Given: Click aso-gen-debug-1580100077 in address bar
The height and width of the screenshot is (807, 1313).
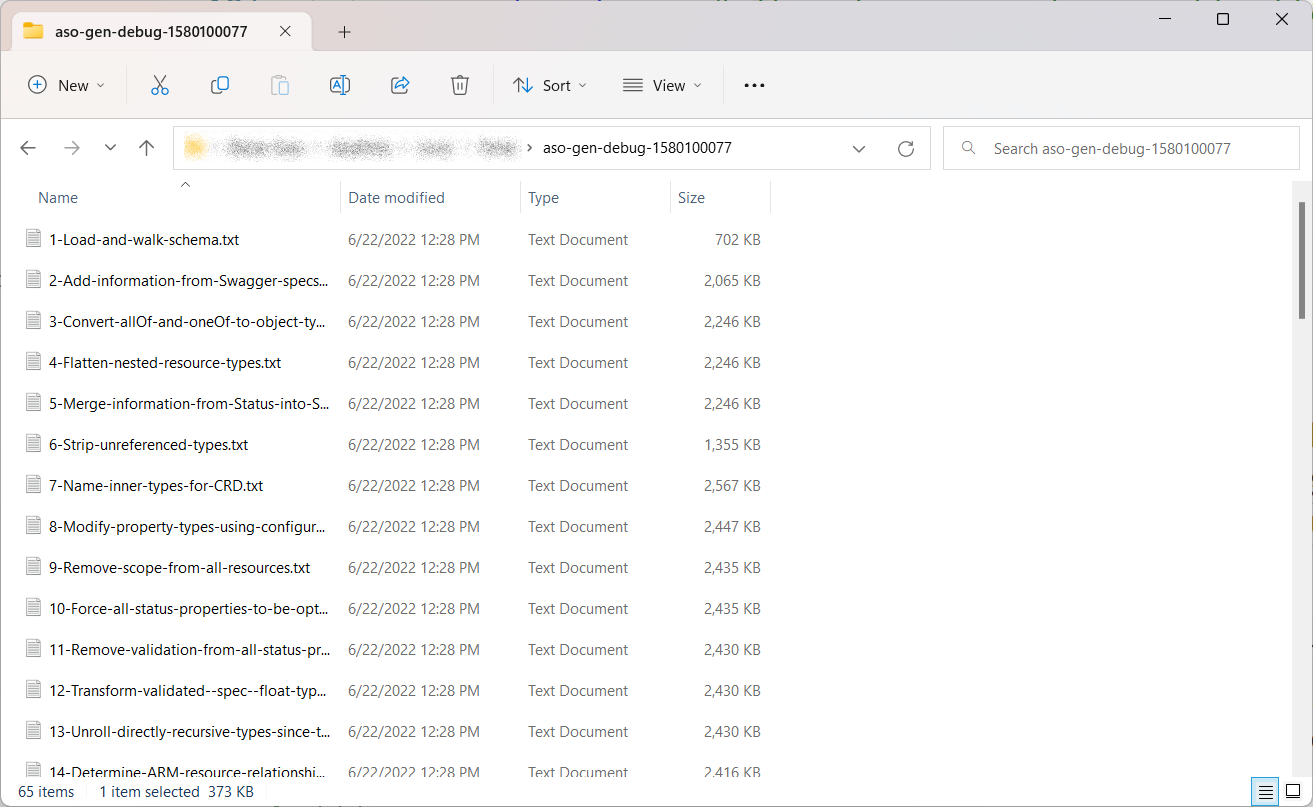Looking at the screenshot, I should [x=637, y=148].
